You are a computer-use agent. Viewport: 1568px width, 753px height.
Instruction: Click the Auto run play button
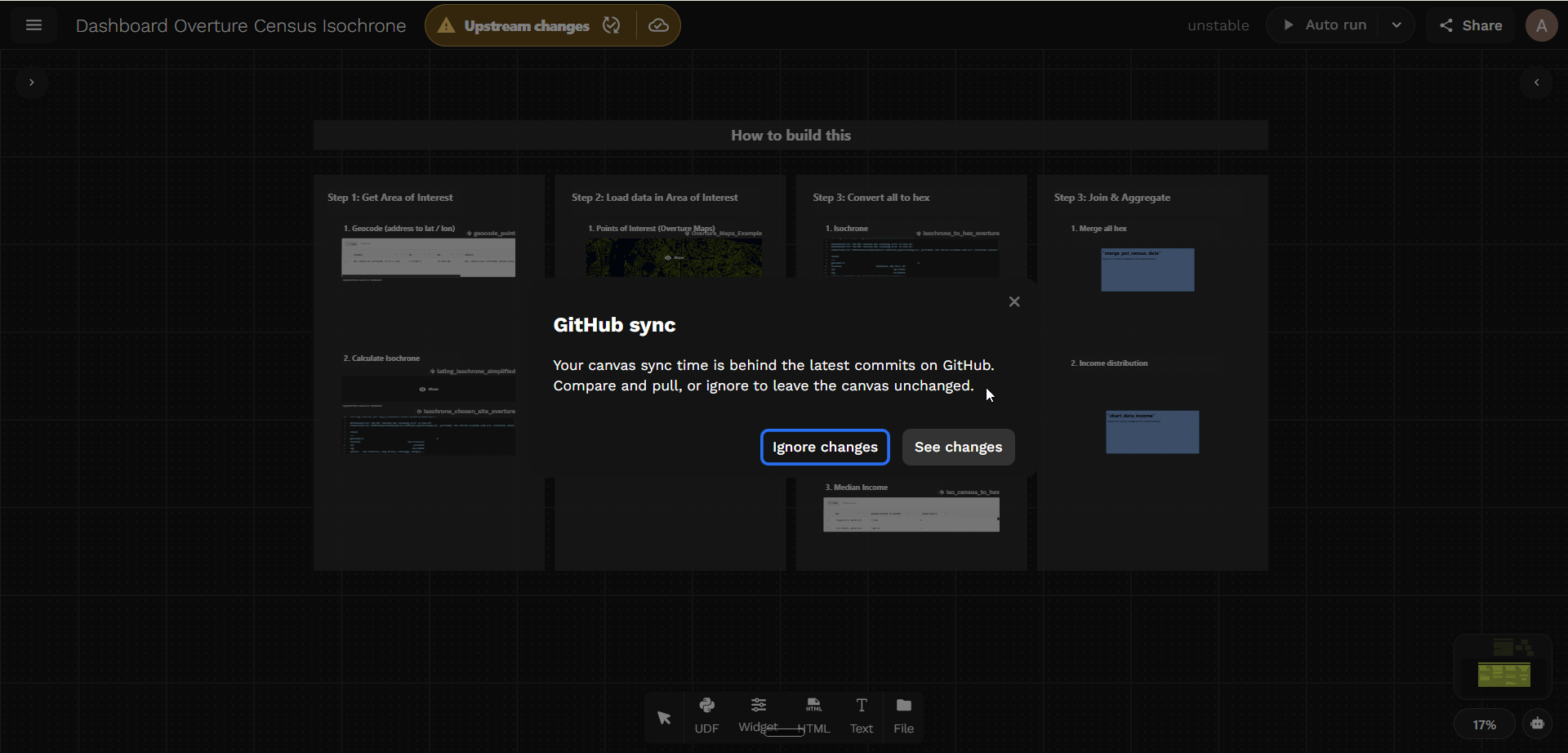[1325, 25]
